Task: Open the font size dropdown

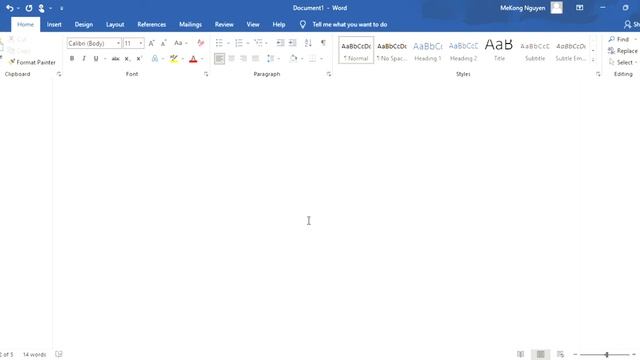Action: 141,43
